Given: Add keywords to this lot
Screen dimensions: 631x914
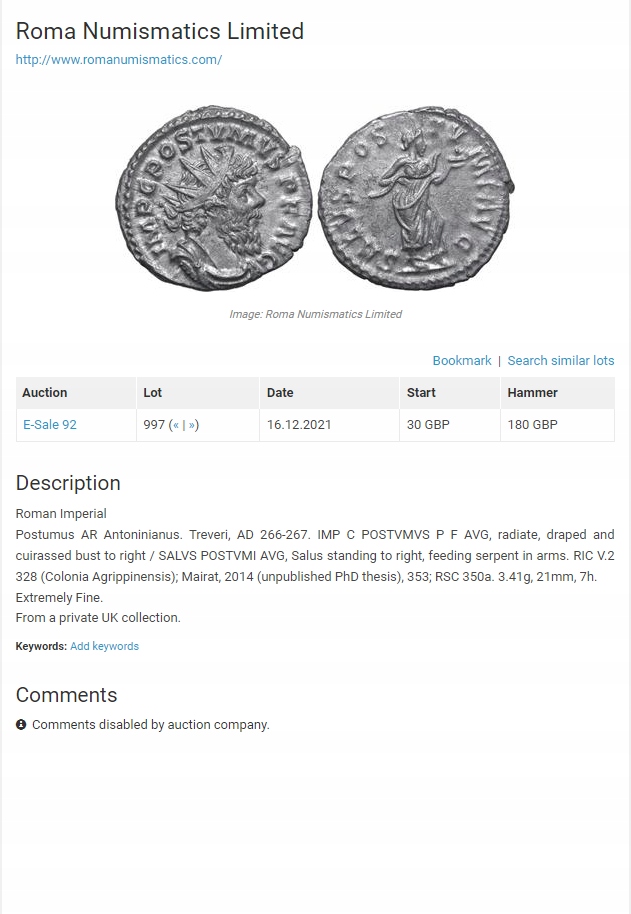Looking at the screenshot, I should [104, 646].
